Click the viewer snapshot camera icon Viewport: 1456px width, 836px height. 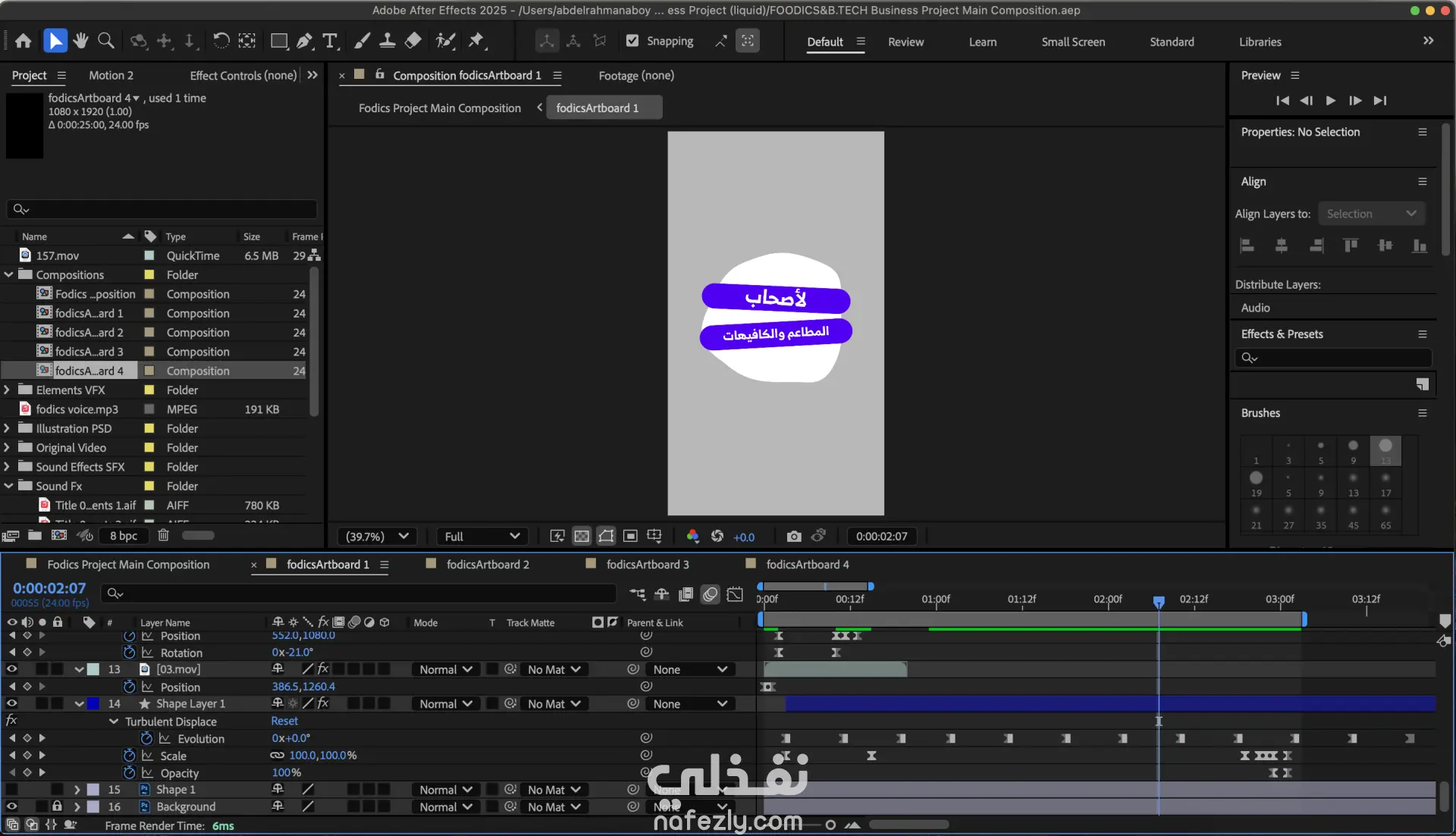tap(793, 537)
